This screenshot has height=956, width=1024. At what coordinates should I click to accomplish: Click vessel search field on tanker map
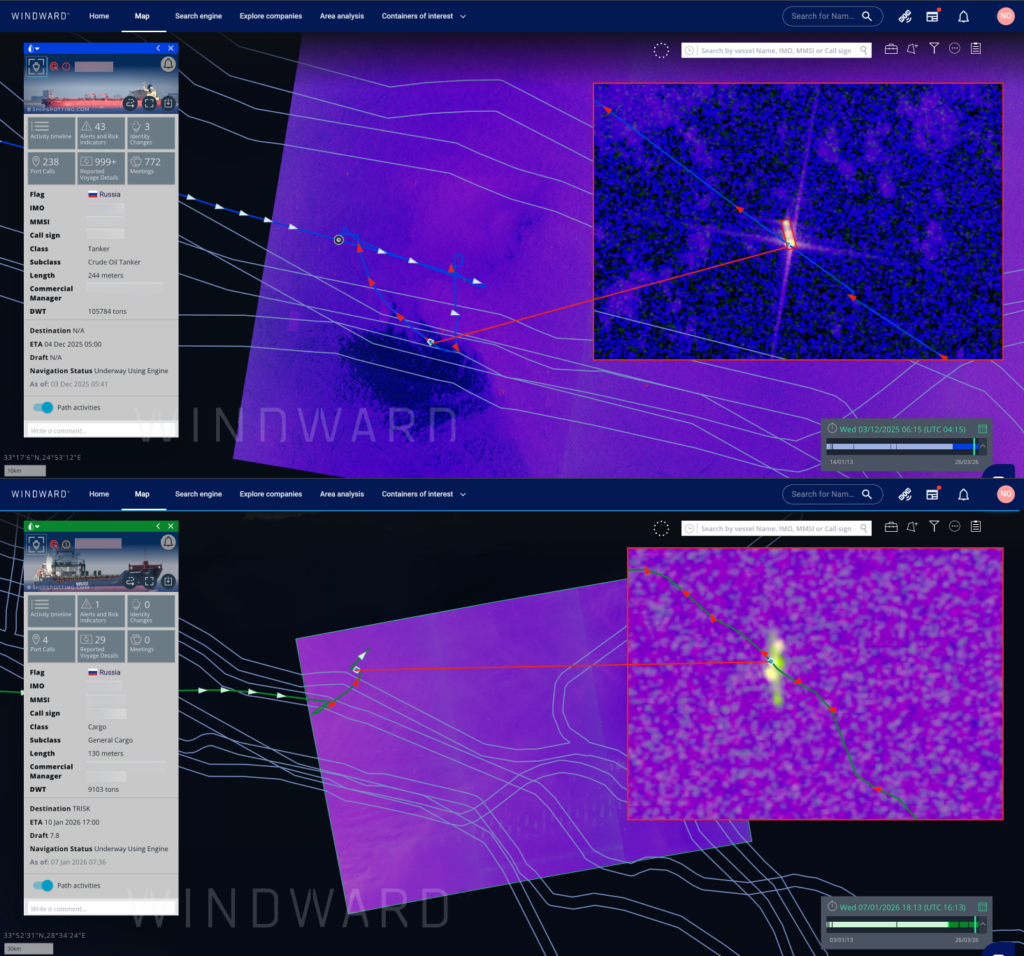pos(776,50)
